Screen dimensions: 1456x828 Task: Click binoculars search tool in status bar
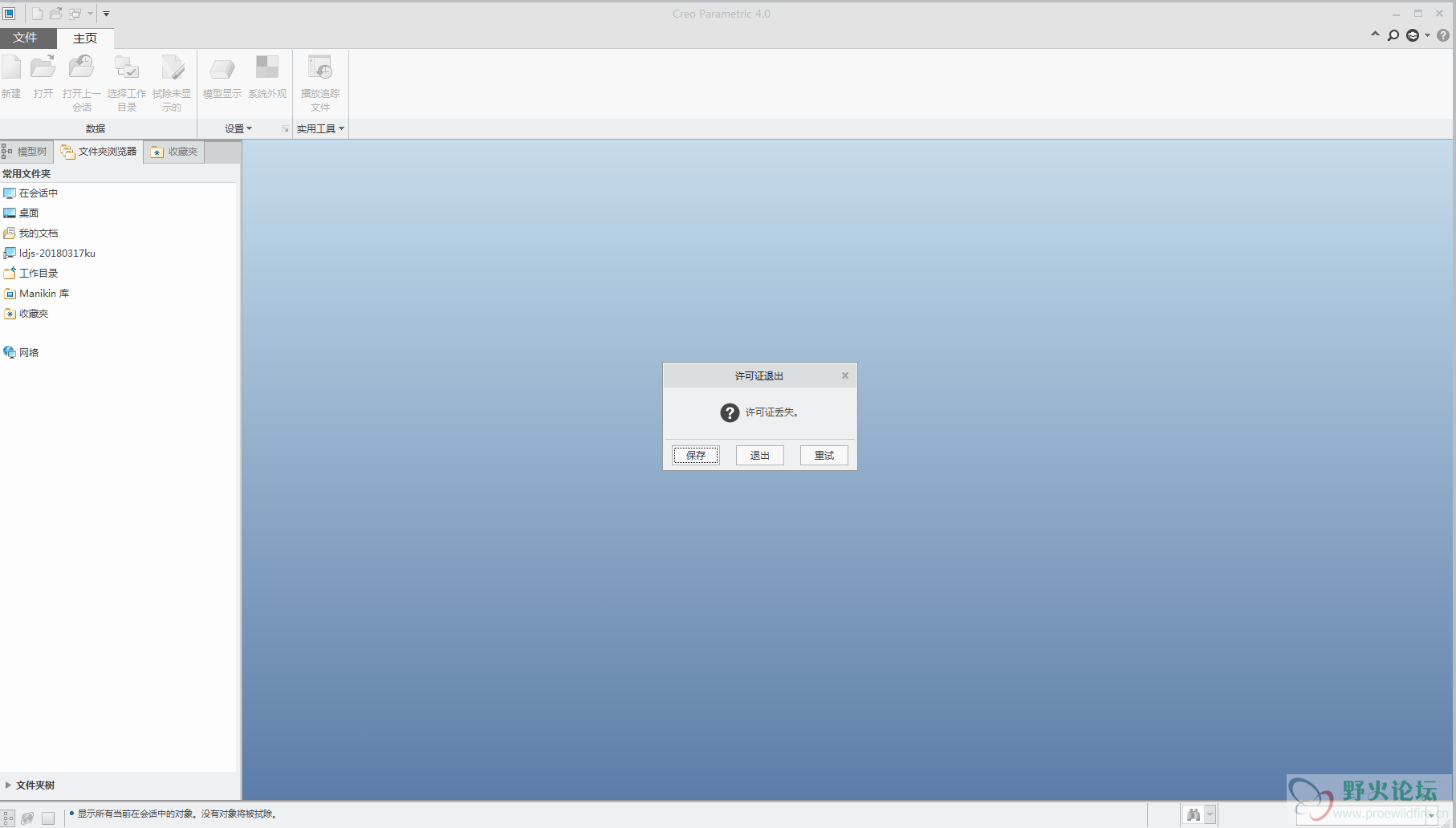(1194, 815)
